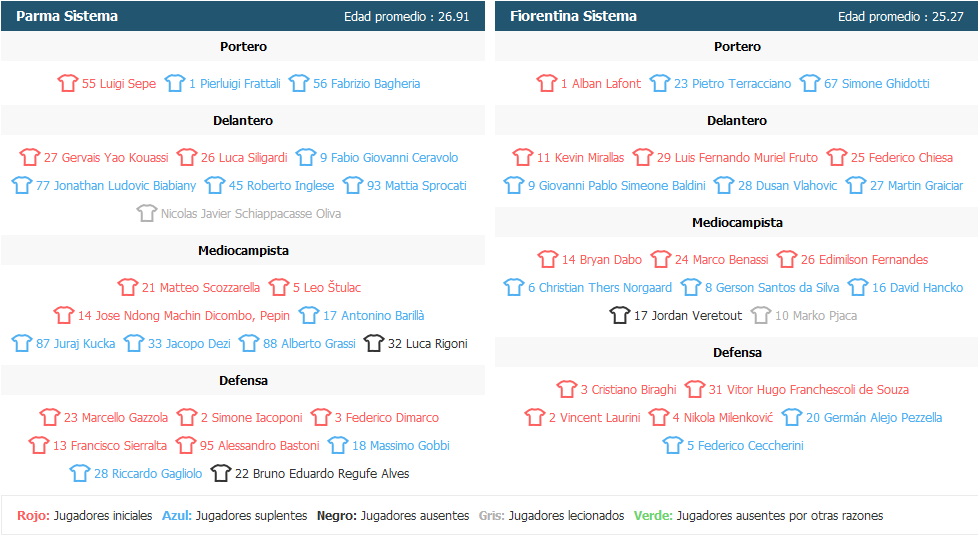Click the blue jersey icon next to Pierluigi Frattali
This screenshot has width=978, height=536.
[x=175, y=84]
